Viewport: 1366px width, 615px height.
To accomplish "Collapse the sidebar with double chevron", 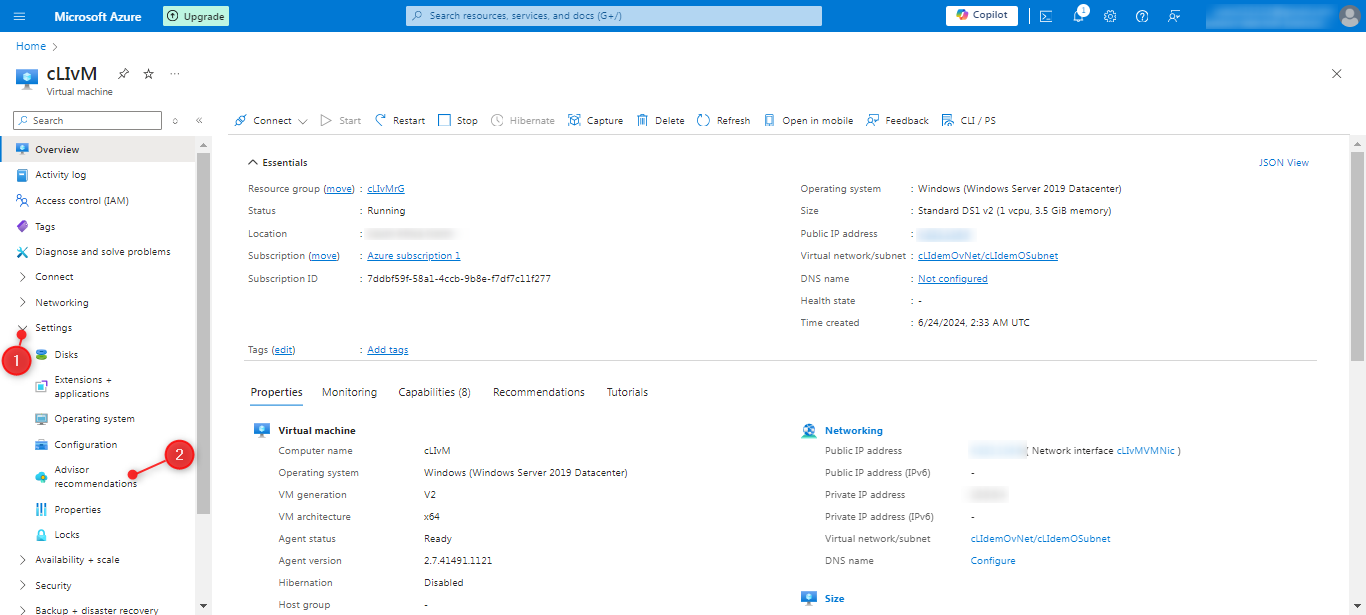I will pyautogui.click(x=199, y=121).
